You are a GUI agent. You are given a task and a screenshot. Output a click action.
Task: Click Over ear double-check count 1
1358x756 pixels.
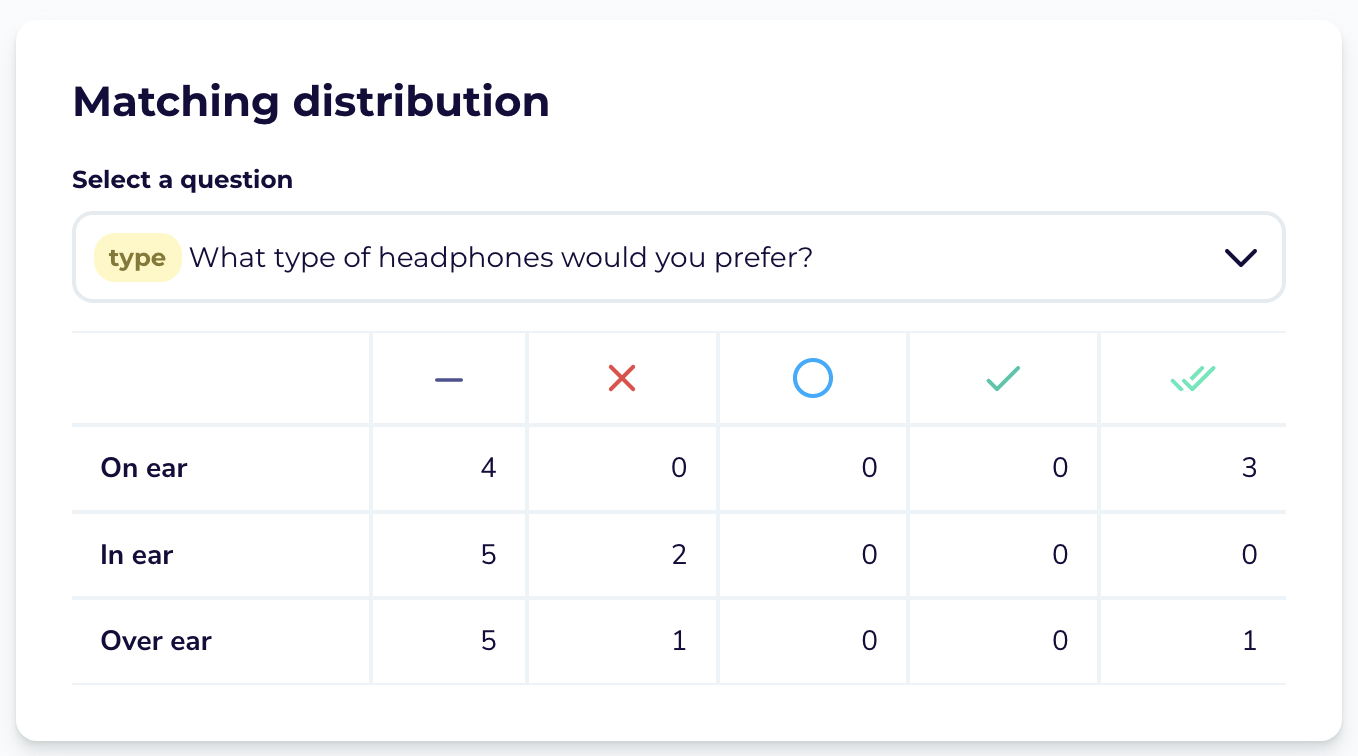pos(1250,641)
